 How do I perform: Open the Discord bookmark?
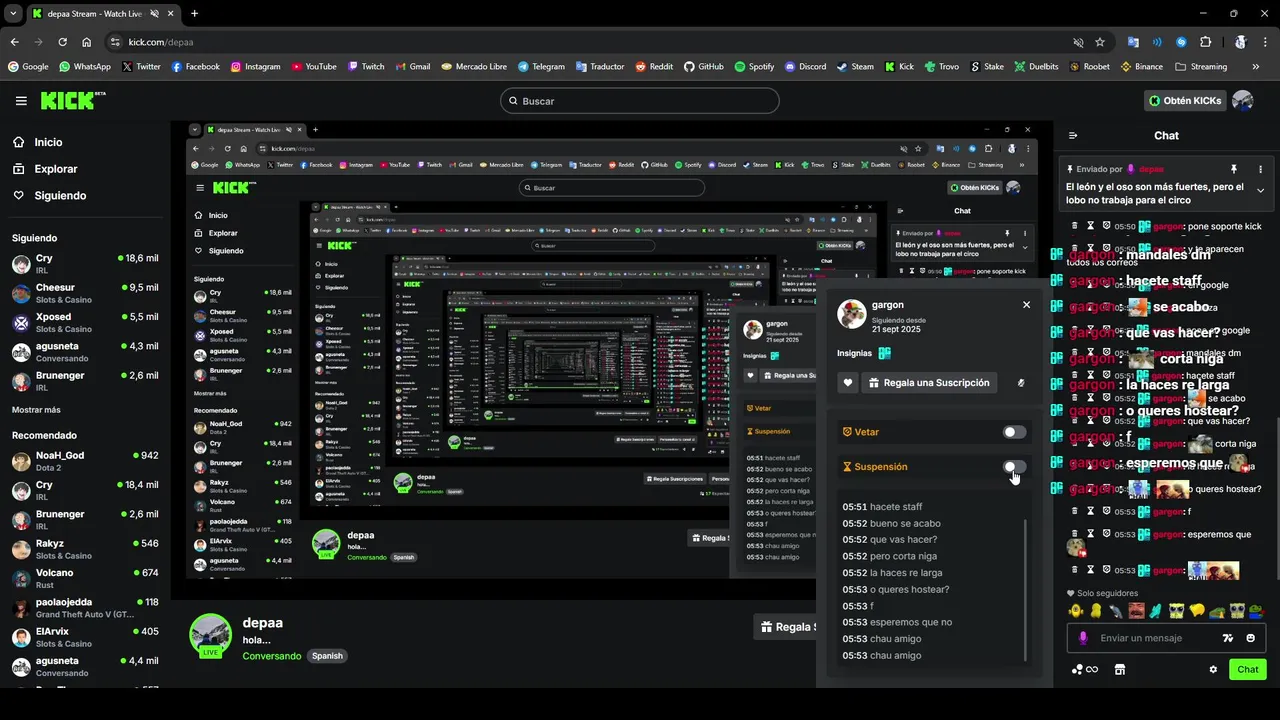tap(805, 67)
